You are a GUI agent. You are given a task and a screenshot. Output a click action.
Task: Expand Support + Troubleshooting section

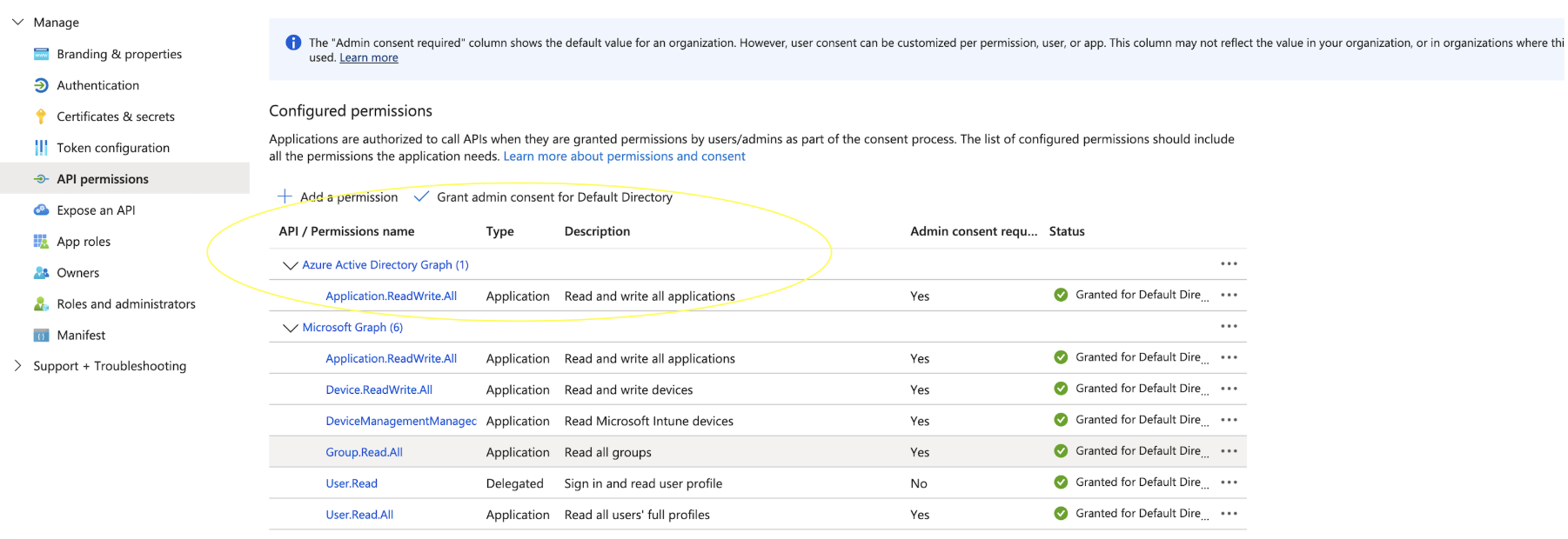(17, 366)
